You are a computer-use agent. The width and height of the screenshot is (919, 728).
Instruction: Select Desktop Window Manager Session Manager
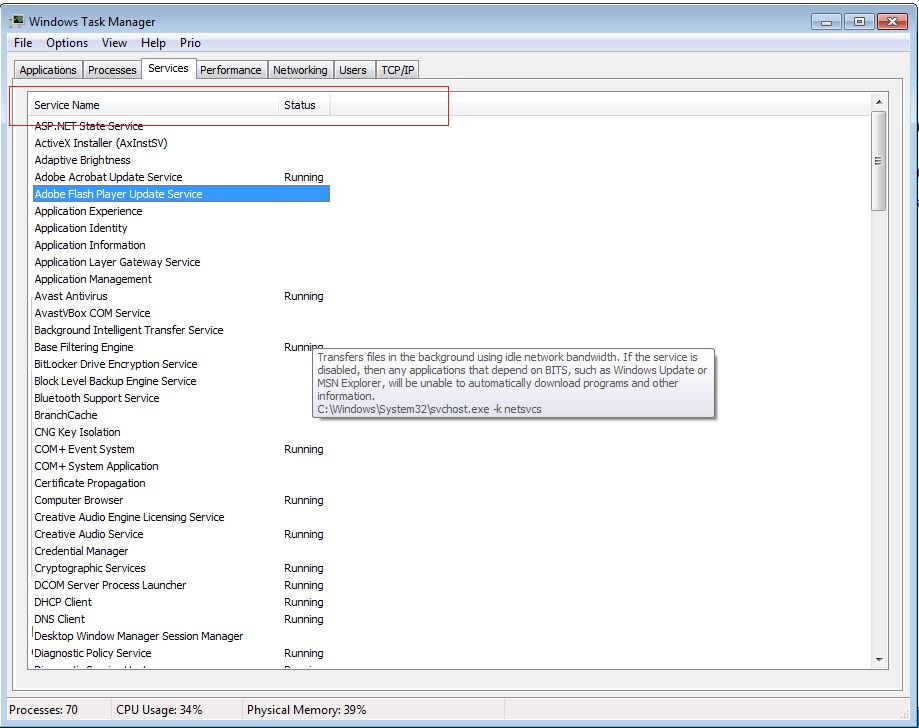181,636
